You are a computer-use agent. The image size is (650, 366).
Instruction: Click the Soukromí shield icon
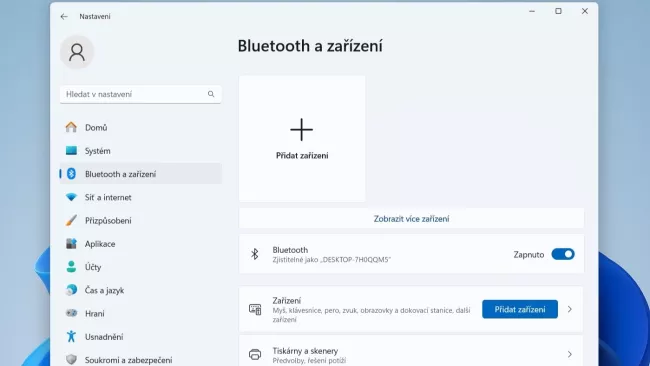point(71,360)
